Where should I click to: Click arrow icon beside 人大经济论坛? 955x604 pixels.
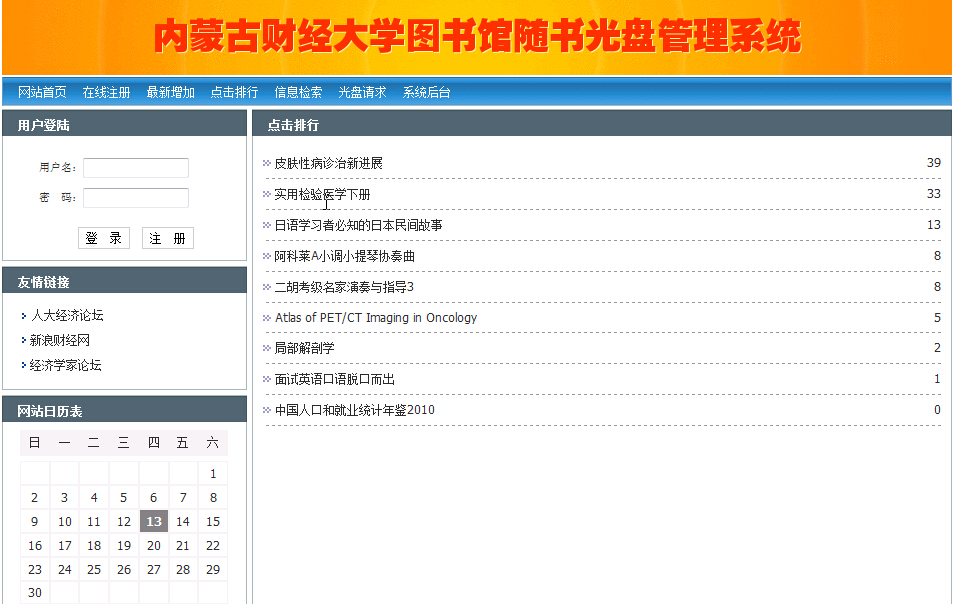click(24, 315)
